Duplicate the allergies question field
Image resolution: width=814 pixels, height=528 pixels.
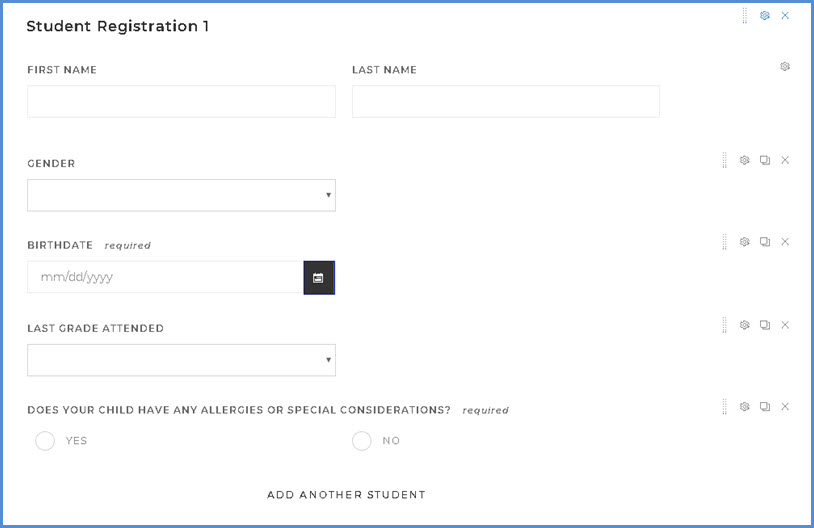pos(765,407)
